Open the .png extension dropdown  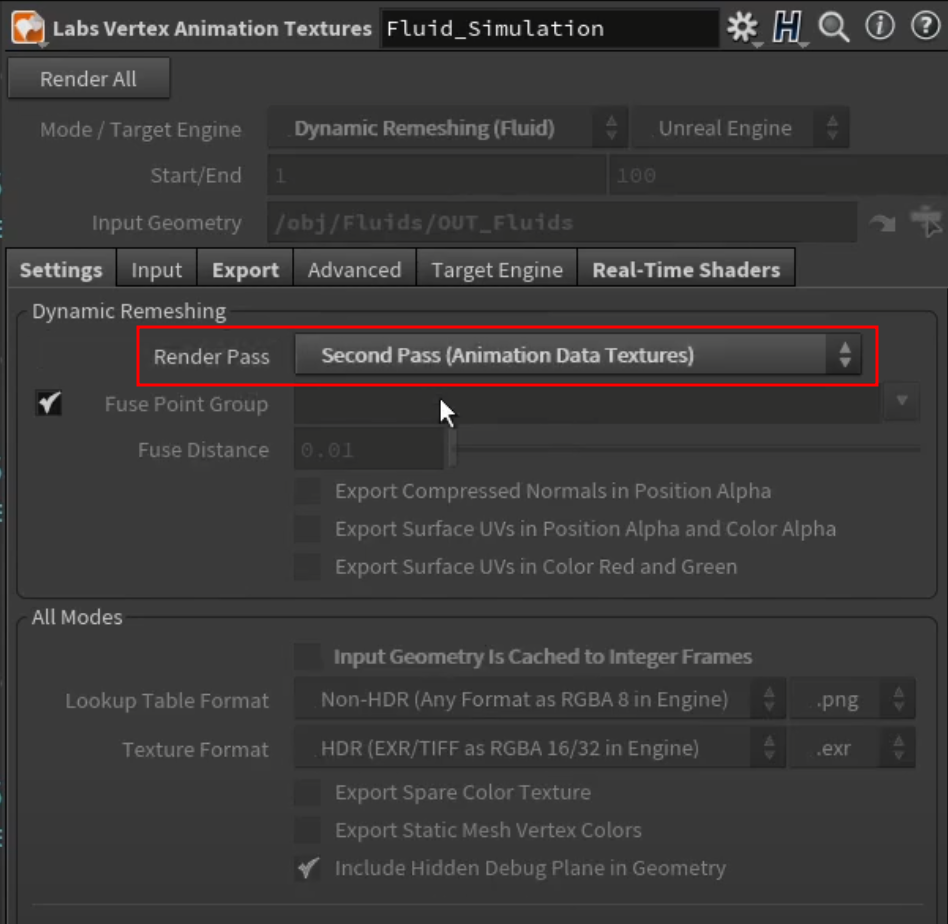(852, 700)
